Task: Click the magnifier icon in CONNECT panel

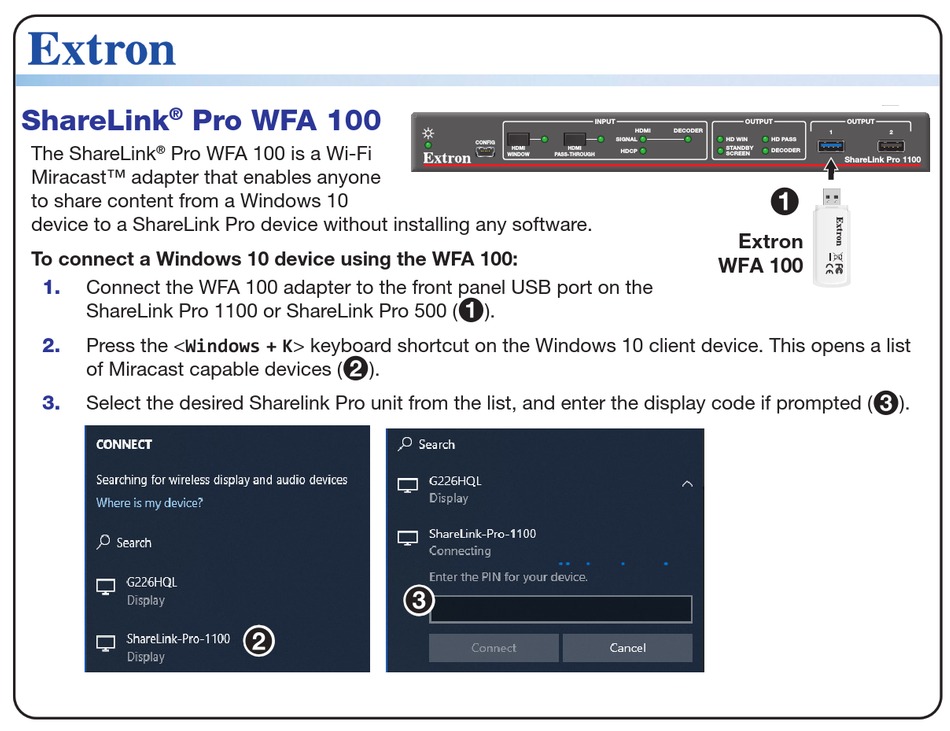Action: pos(104,541)
